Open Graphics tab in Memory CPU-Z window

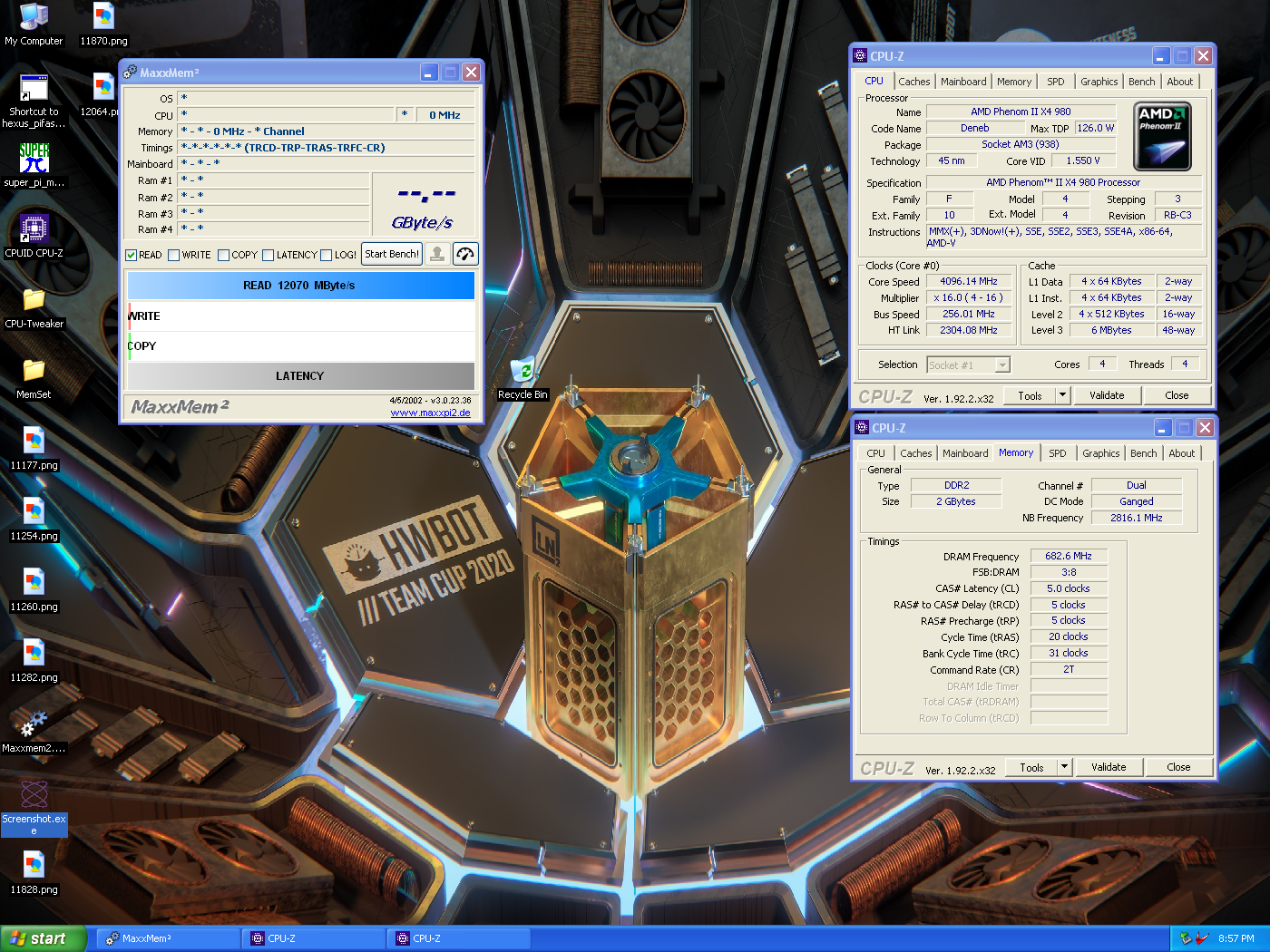point(1101,453)
